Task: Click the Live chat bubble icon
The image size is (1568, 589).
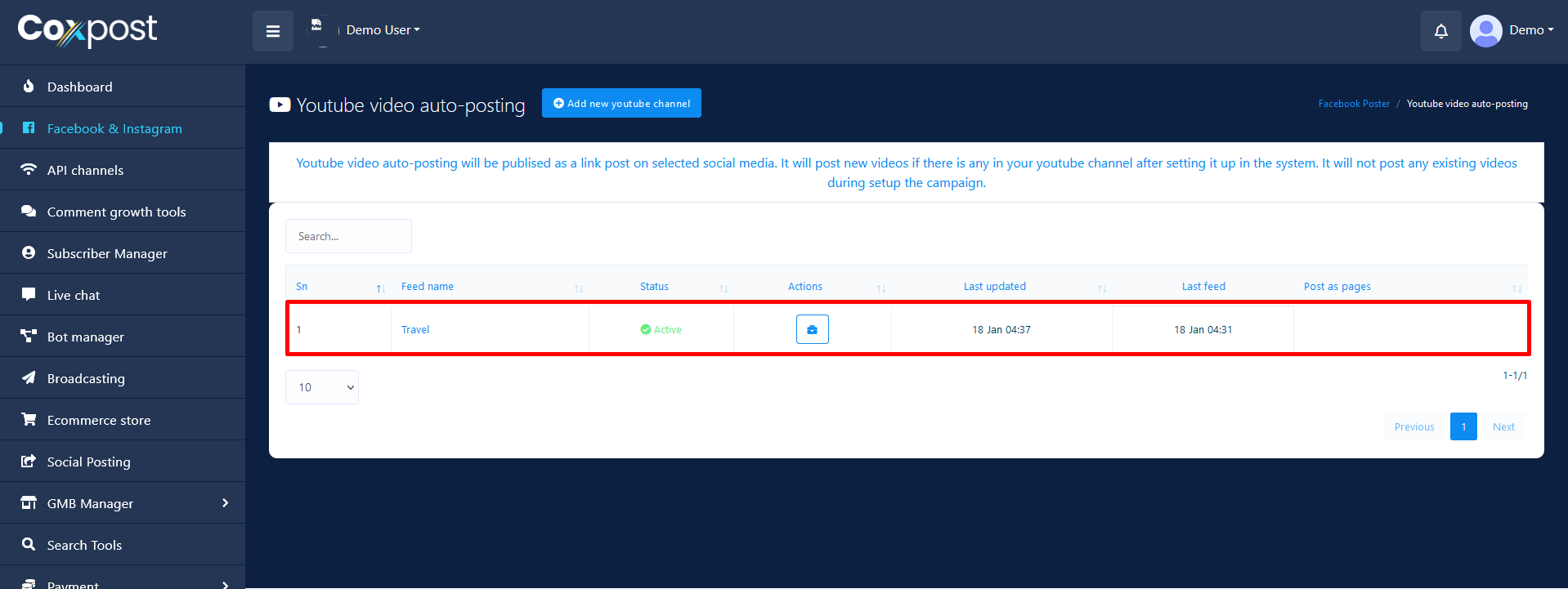Action: (x=29, y=295)
